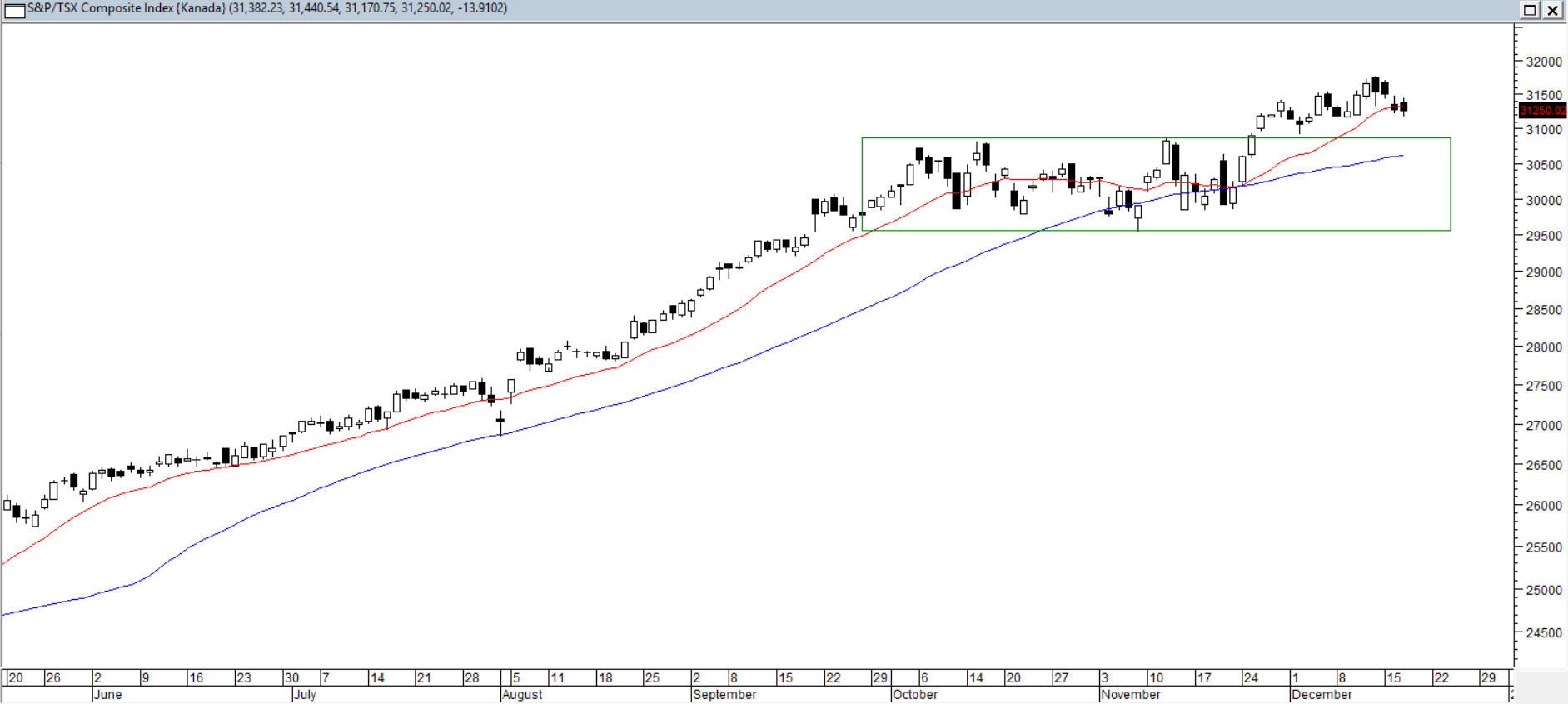Click the June month label on timeline
Screen dimensions: 1568x704
tap(108, 695)
